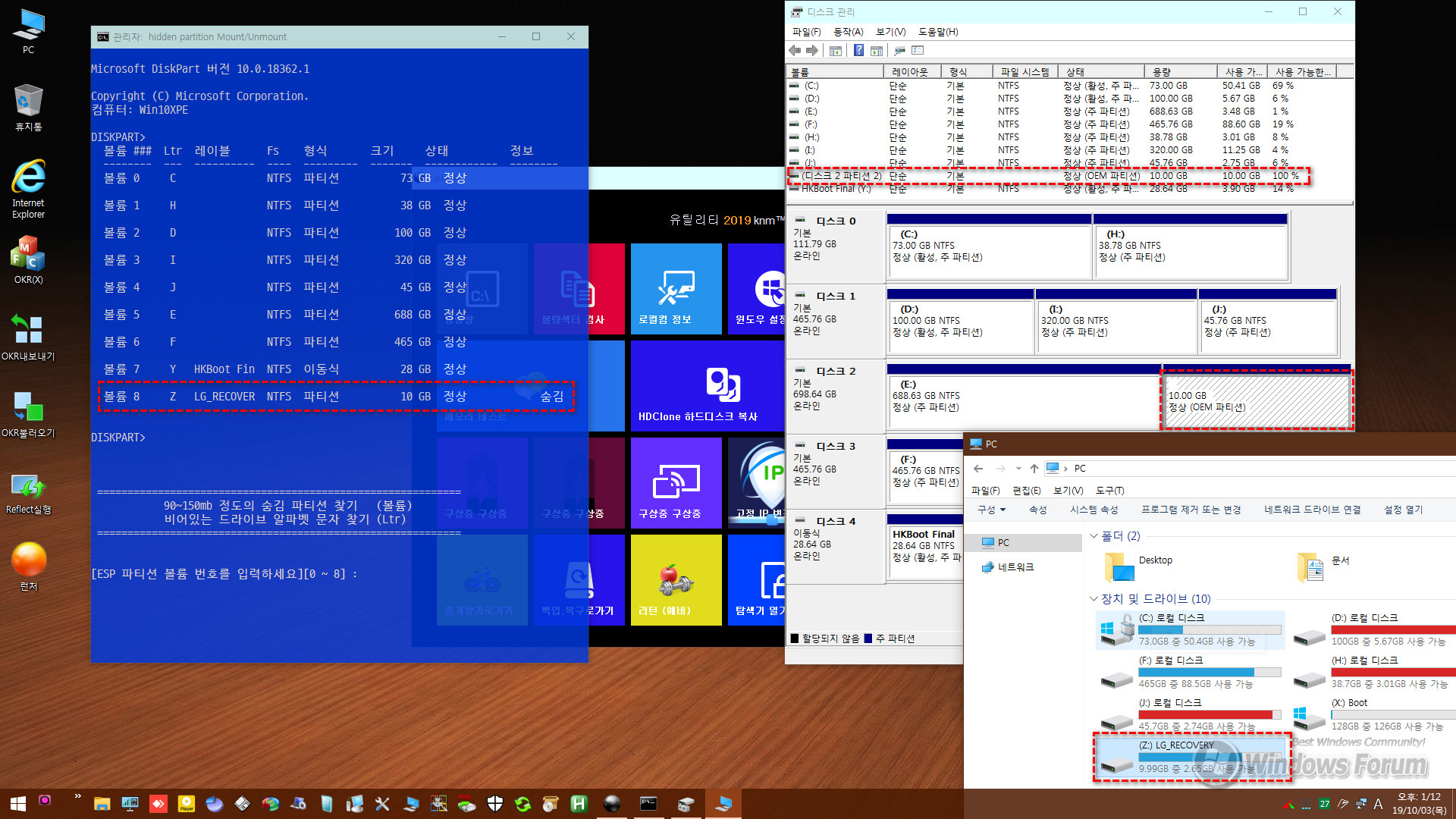The height and width of the screenshot is (819, 1456).
Task: Click the checklist settings icon in Disk Management toolbar
Action: 918,51
